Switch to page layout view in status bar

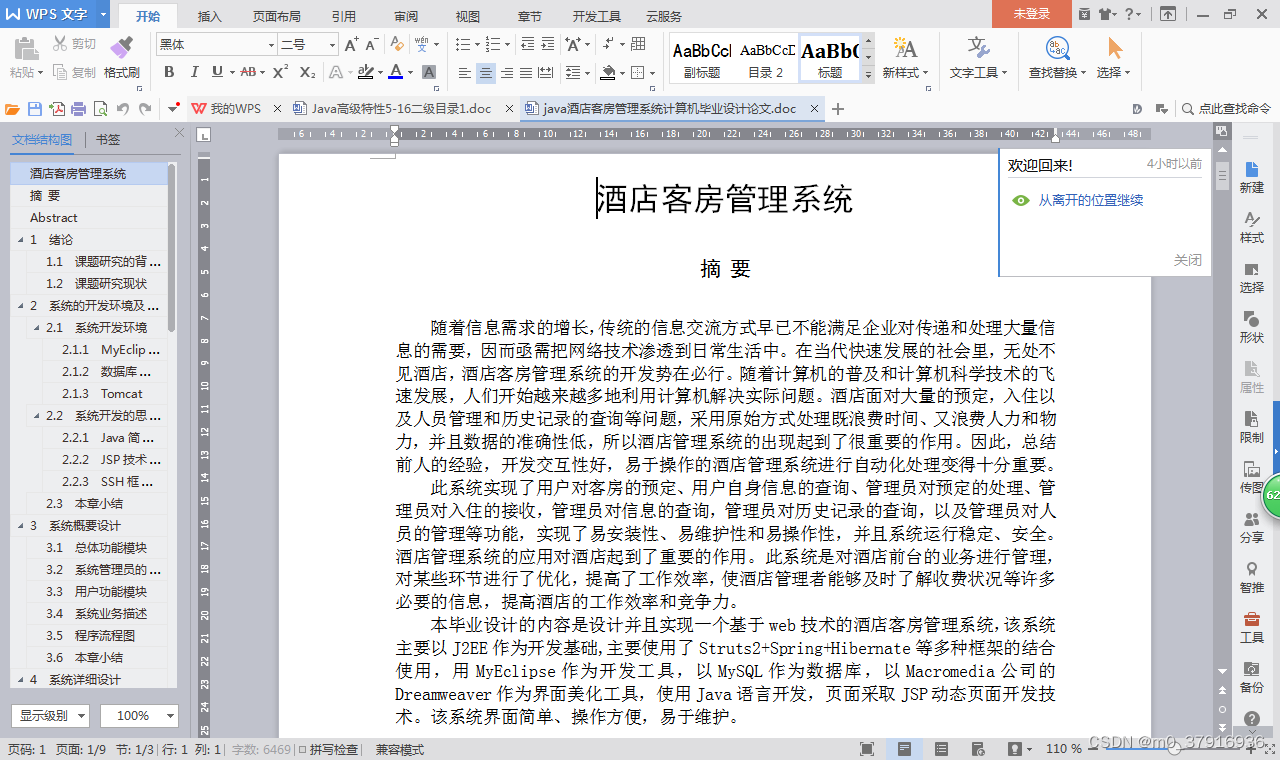coord(904,749)
